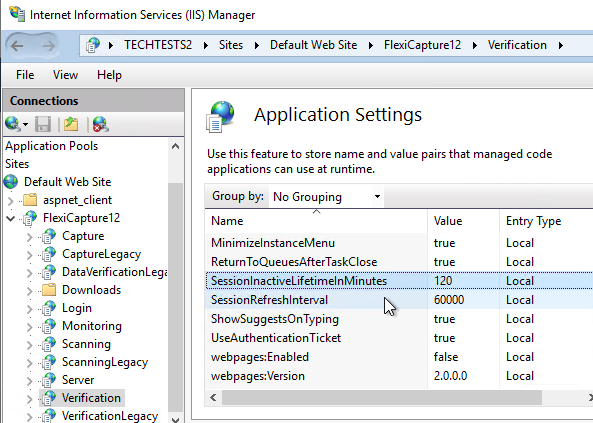This screenshot has height=423, width=593.
Task: Open the View menu
Action: pos(65,75)
